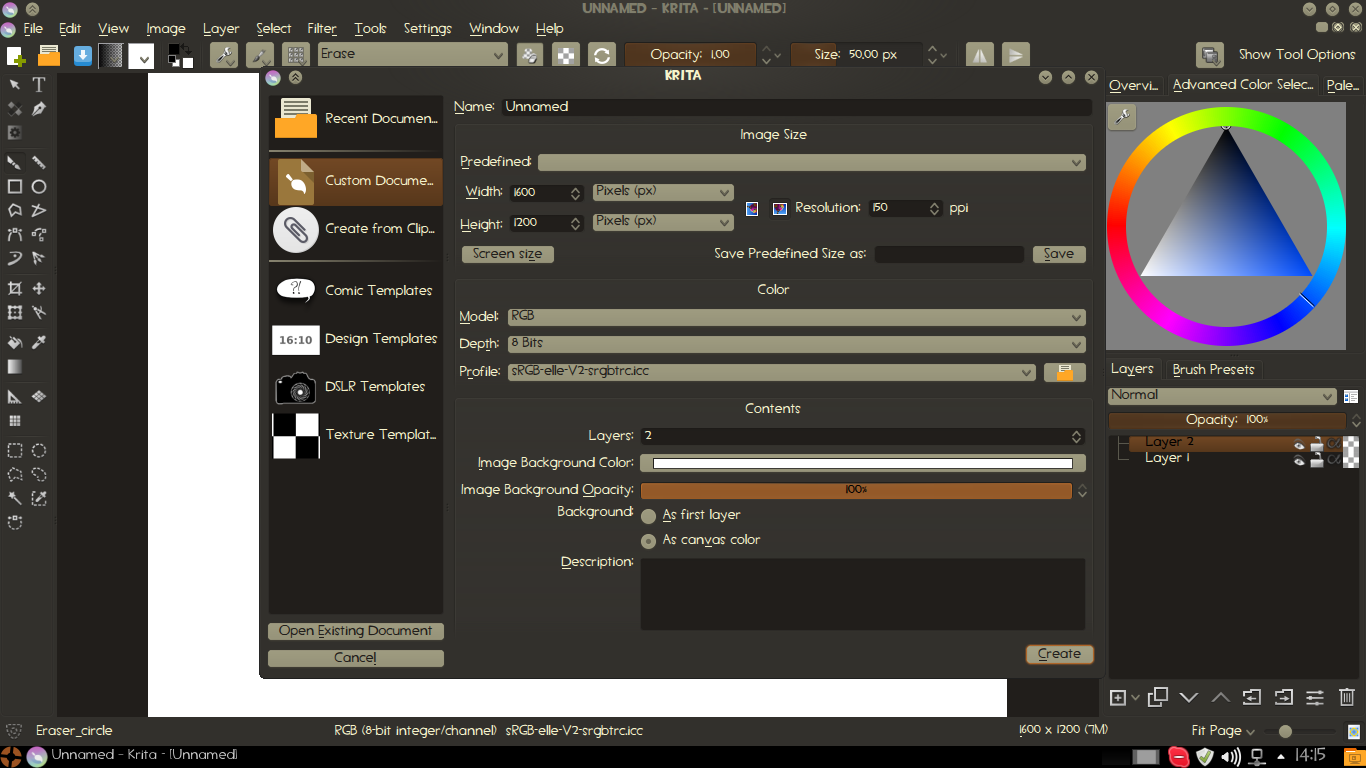
Task: Select the Fill bucket tool
Action: [x=15, y=342]
